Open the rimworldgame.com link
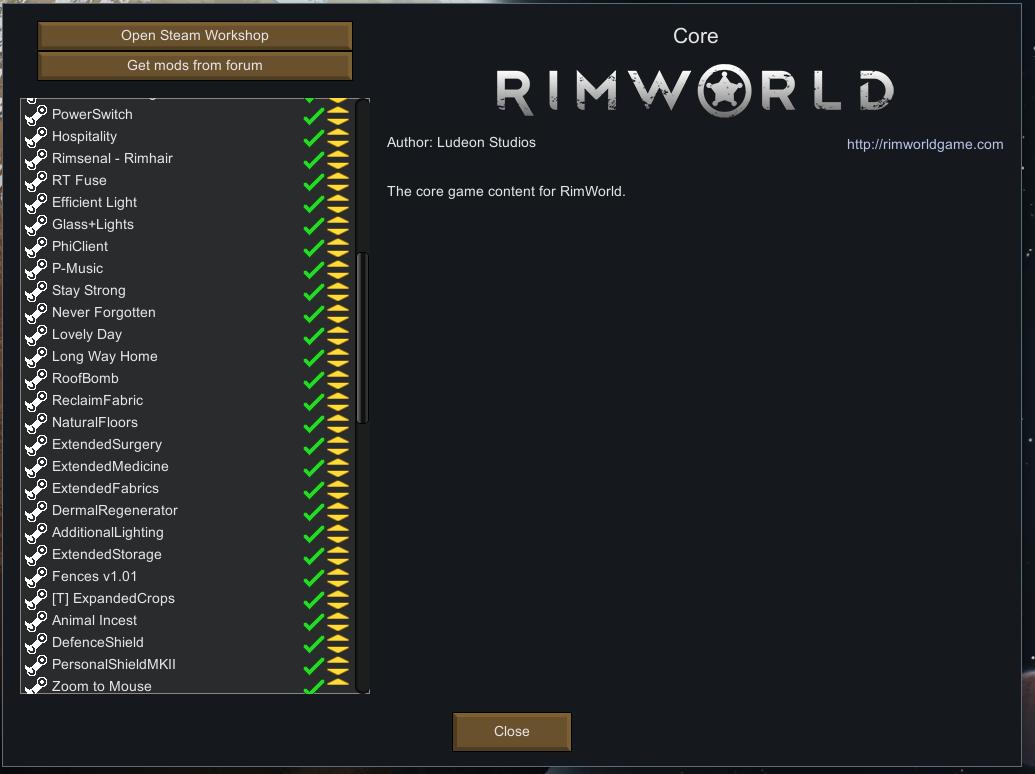The image size is (1035, 774). [925, 145]
